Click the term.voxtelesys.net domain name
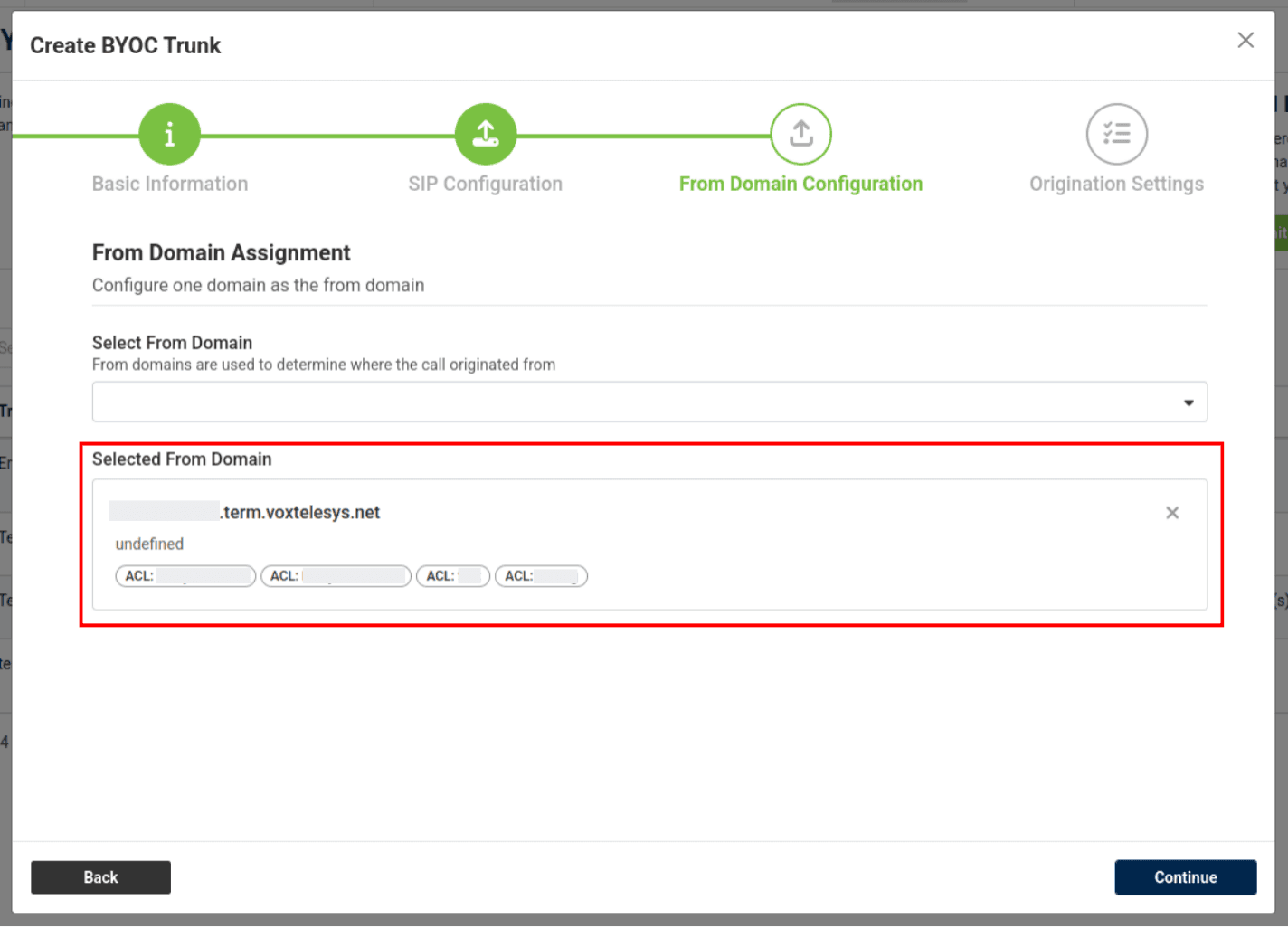 pos(300,513)
